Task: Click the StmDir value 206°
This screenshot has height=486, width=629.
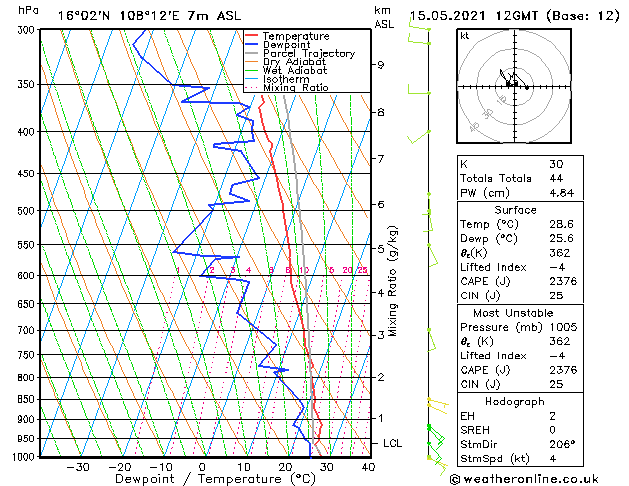Action: (x=562, y=445)
